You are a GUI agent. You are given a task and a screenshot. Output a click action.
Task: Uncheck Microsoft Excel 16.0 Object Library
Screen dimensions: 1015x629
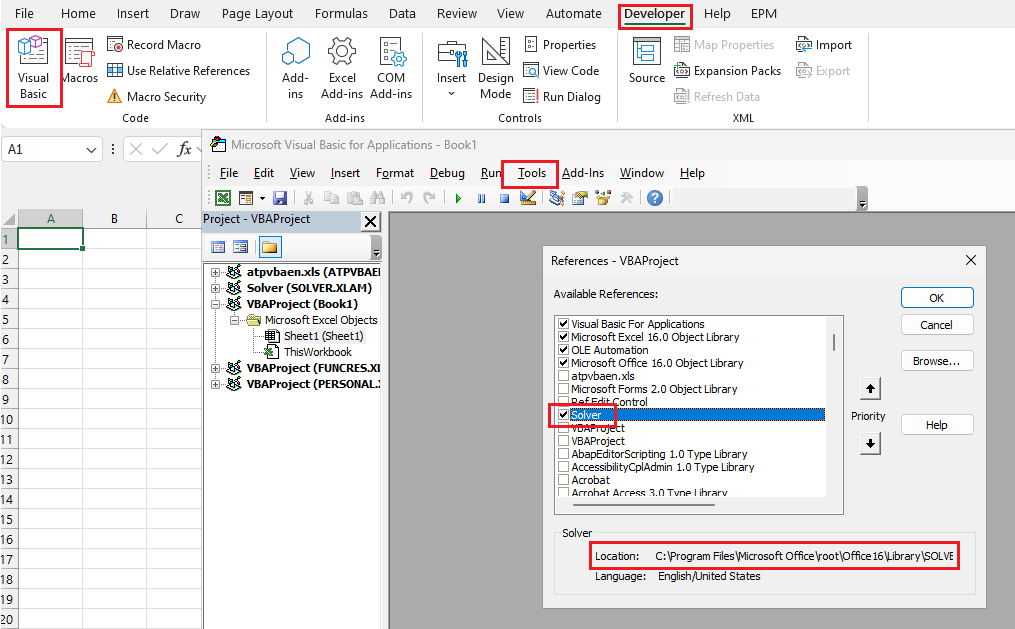pyautogui.click(x=563, y=337)
